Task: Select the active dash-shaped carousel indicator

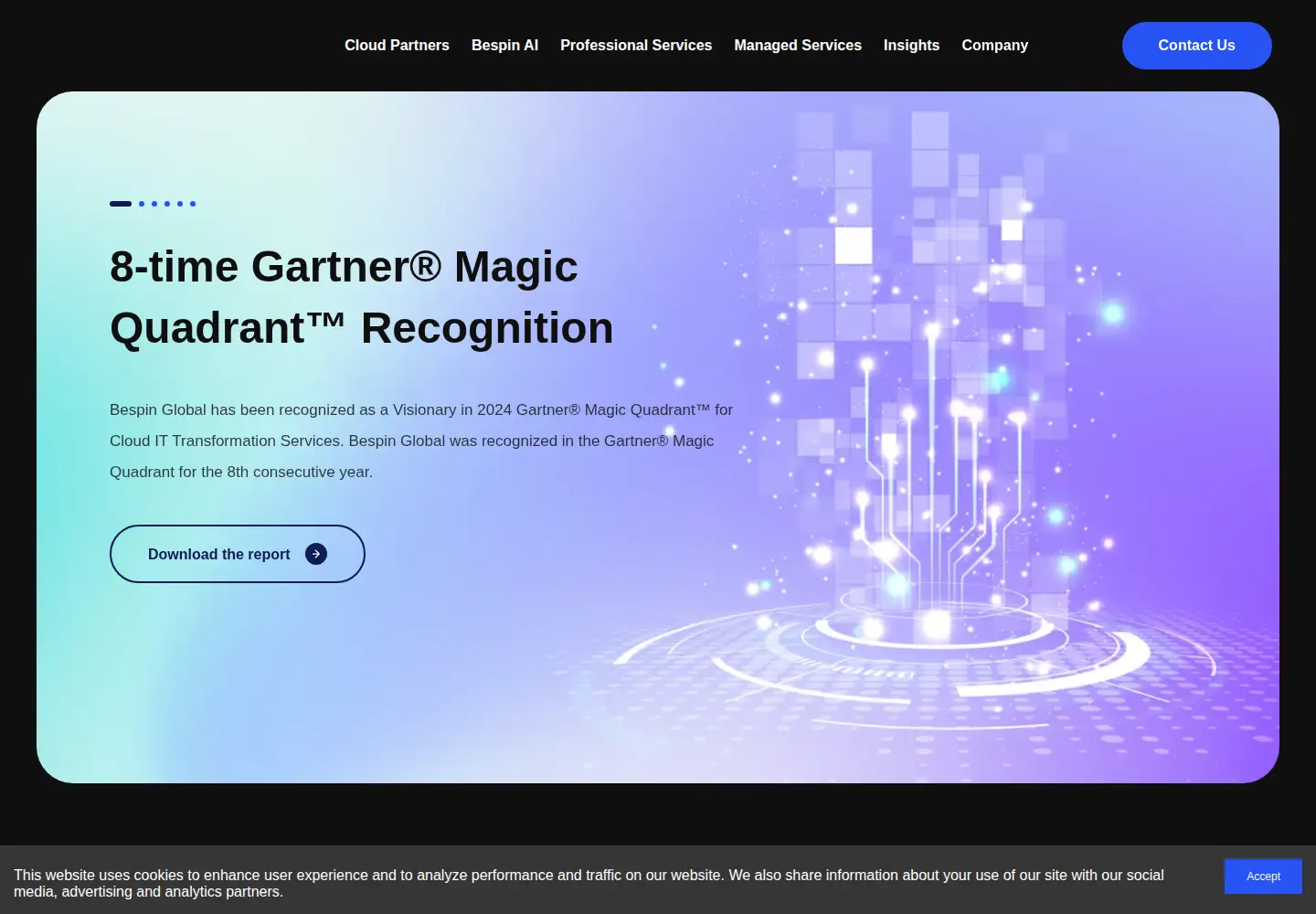Action: click(x=121, y=204)
